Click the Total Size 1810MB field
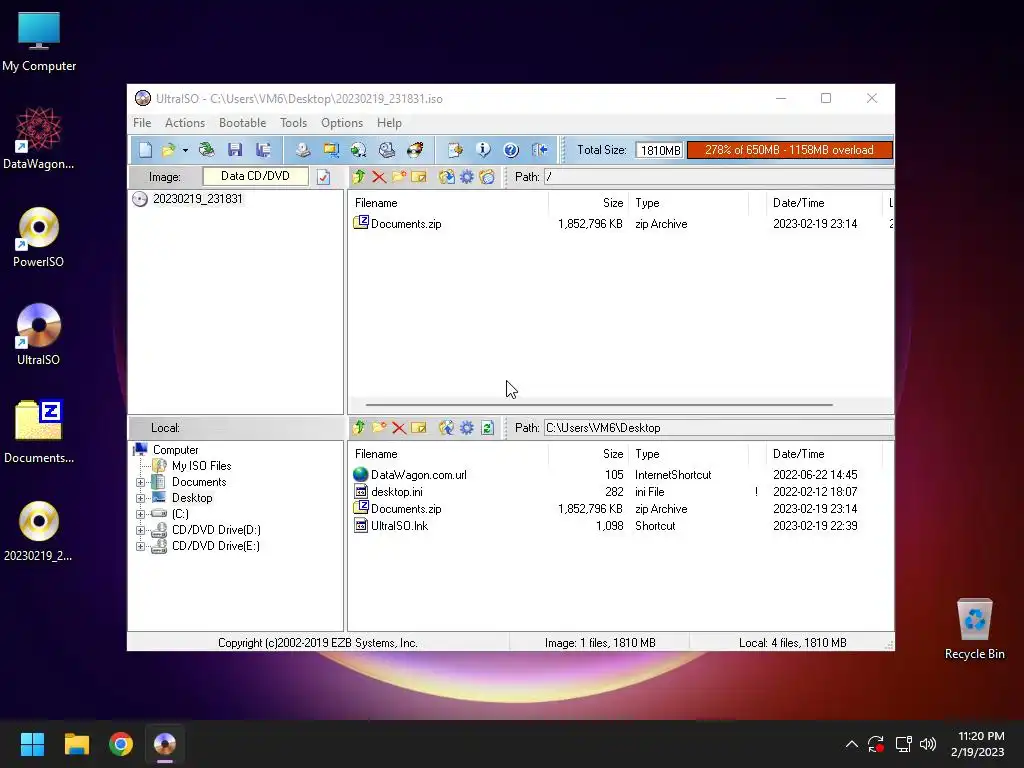1024x768 pixels. (660, 150)
